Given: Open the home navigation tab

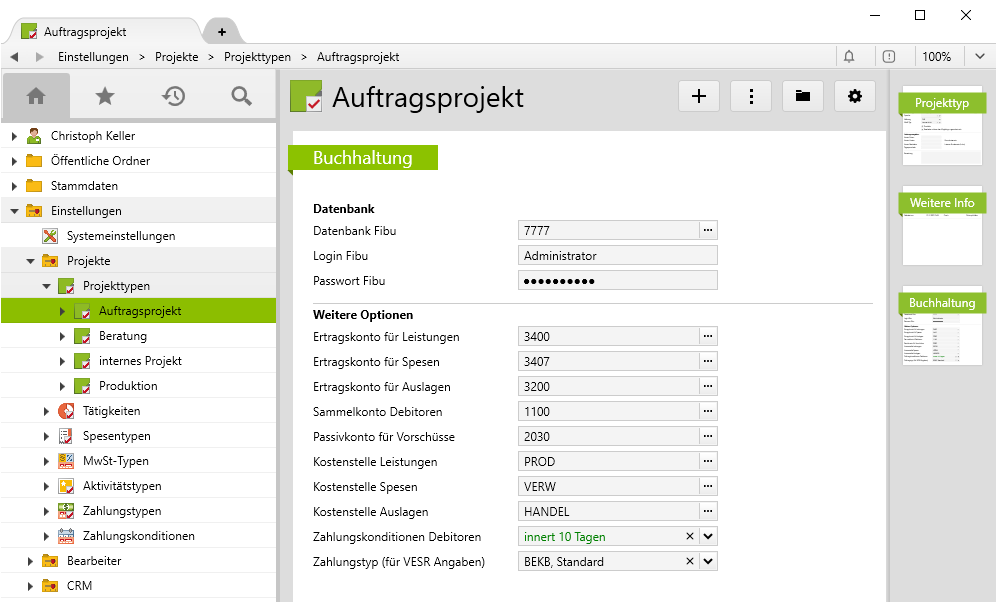Looking at the screenshot, I should click(x=36, y=96).
